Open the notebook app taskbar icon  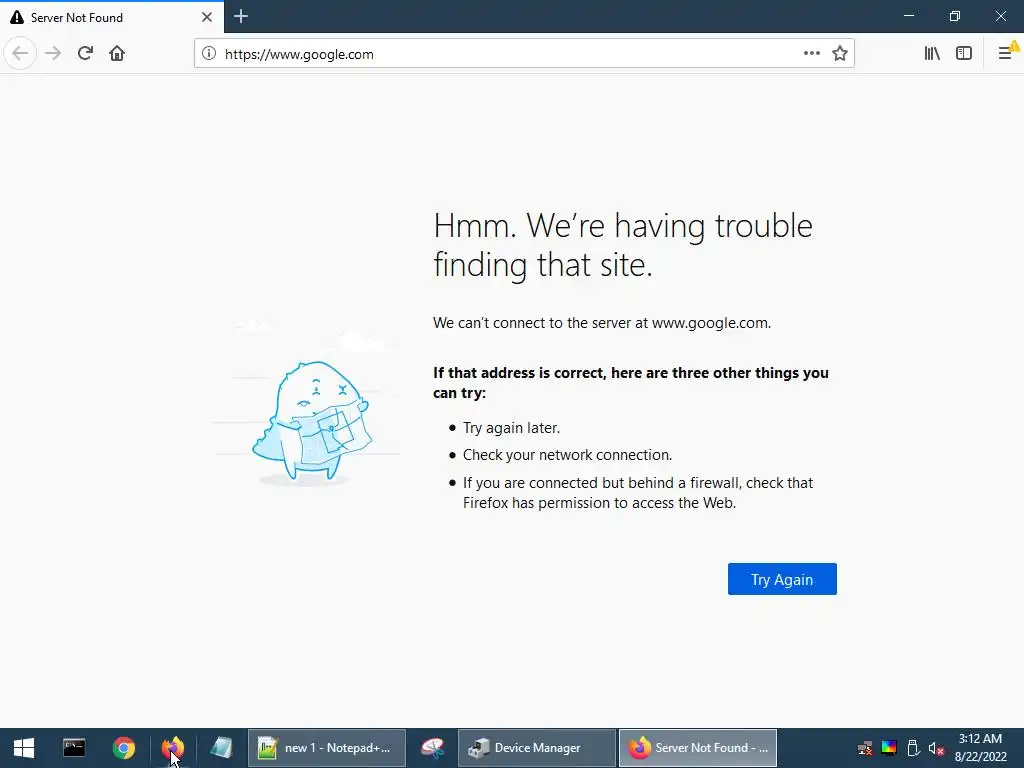click(221, 748)
